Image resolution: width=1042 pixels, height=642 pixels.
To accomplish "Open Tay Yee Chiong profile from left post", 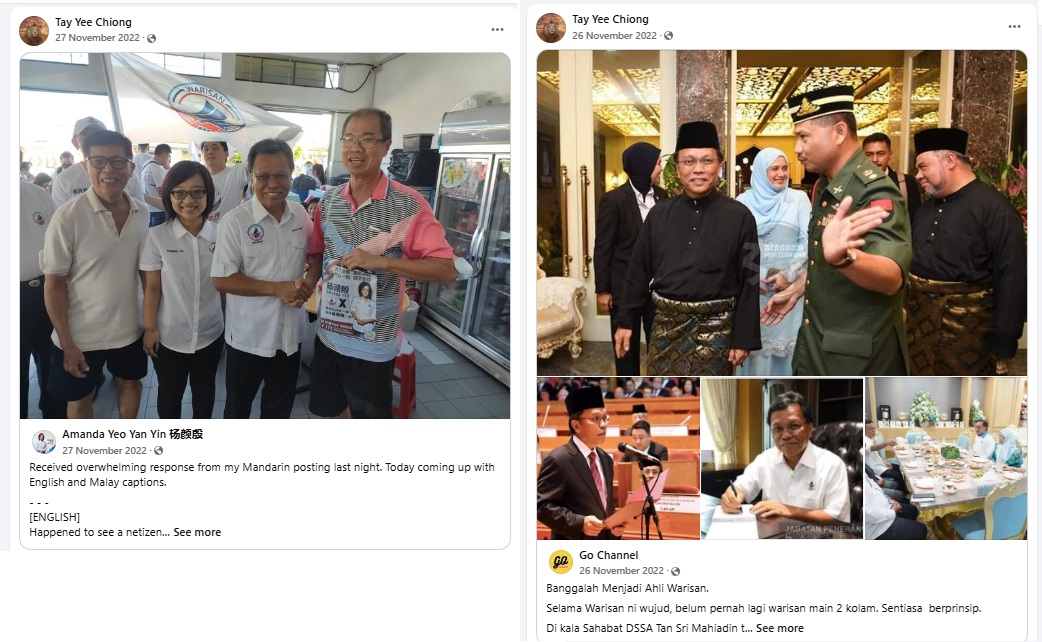I will (93, 23).
